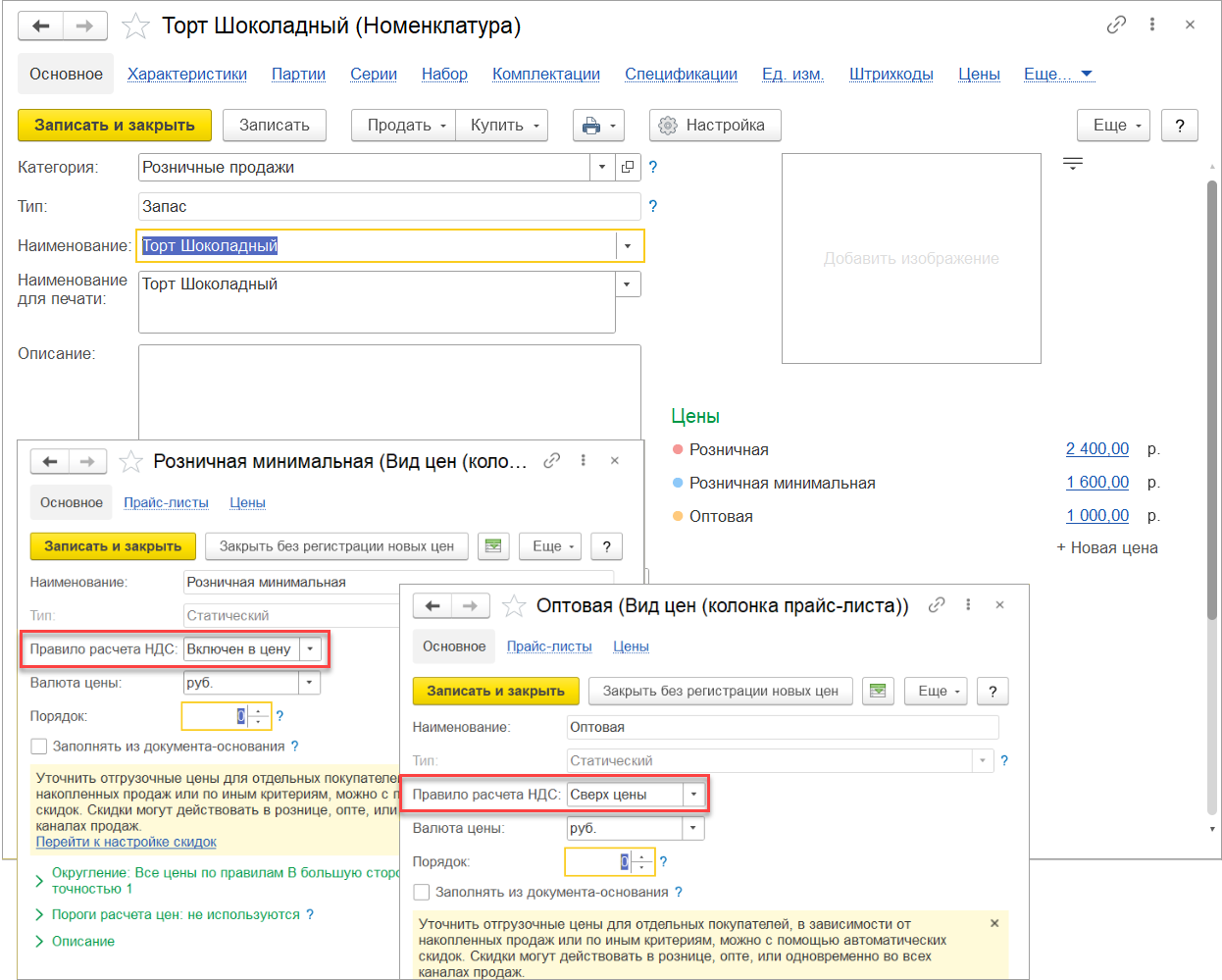This screenshot has height=980, width=1222.
Task: Click the printer icon in main toolbar
Action: coord(591,126)
